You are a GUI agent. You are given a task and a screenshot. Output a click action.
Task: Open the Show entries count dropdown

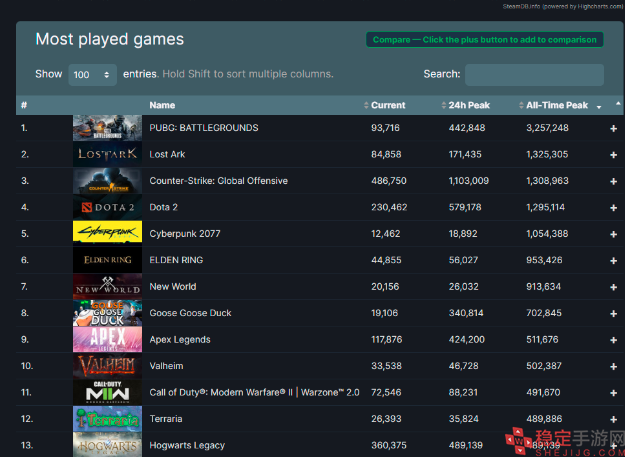pyautogui.click(x=92, y=75)
